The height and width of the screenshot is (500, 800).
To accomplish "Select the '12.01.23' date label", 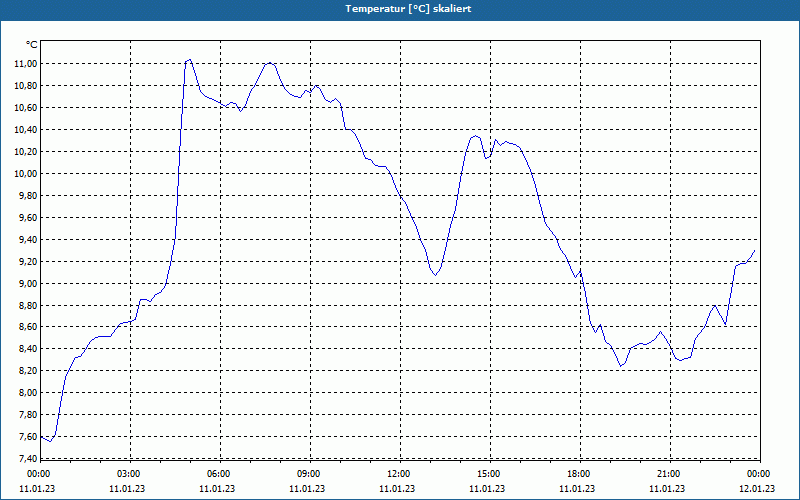I will 757,488.
